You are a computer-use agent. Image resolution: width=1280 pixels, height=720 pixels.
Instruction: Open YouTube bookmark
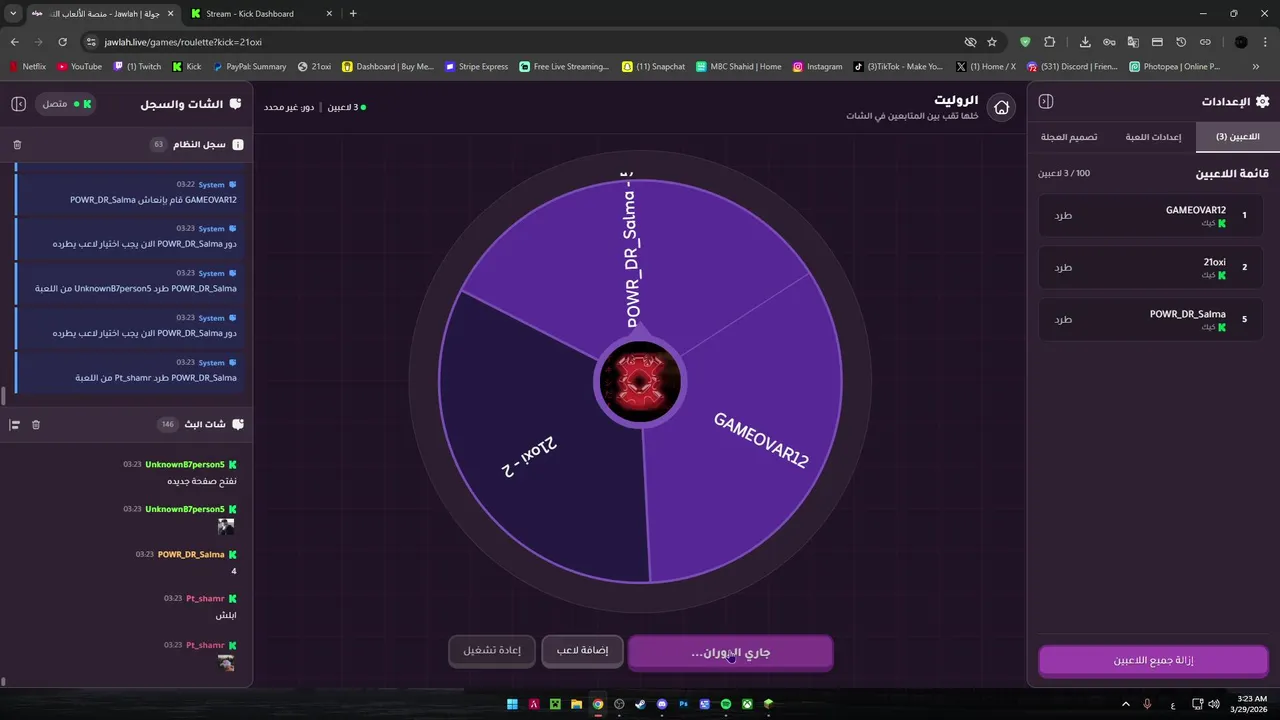[79, 66]
